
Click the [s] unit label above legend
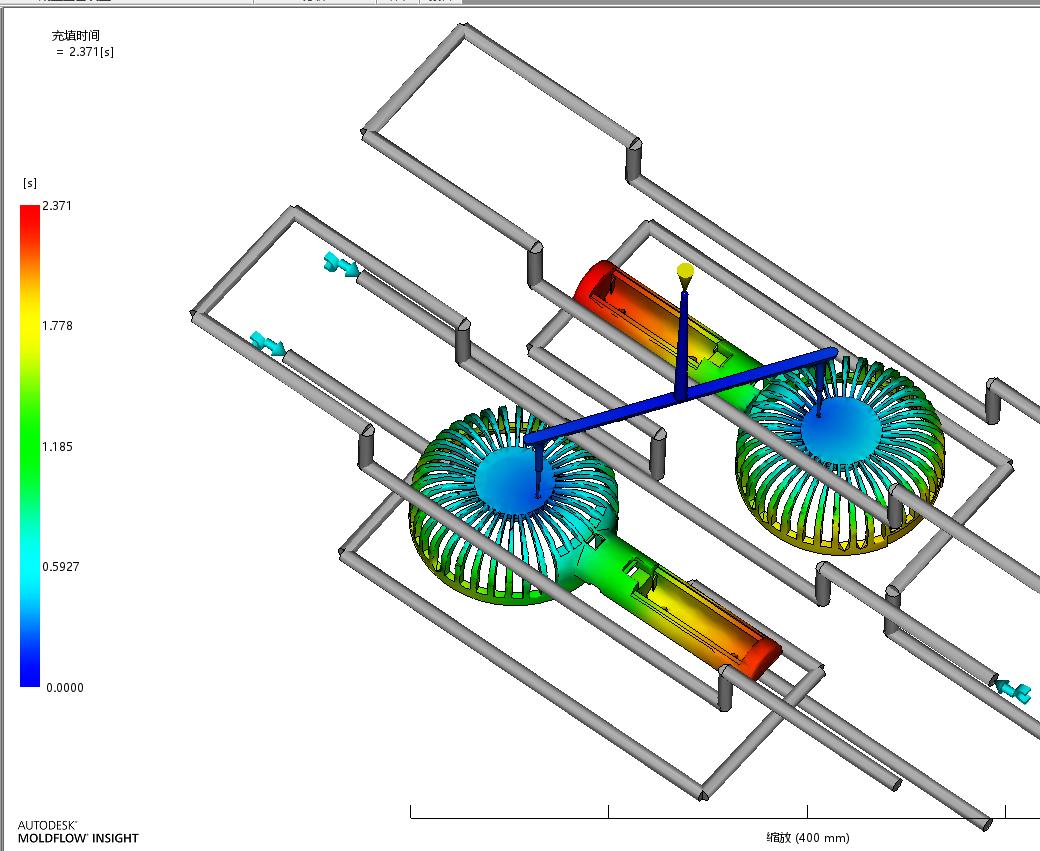pos(30,183)
